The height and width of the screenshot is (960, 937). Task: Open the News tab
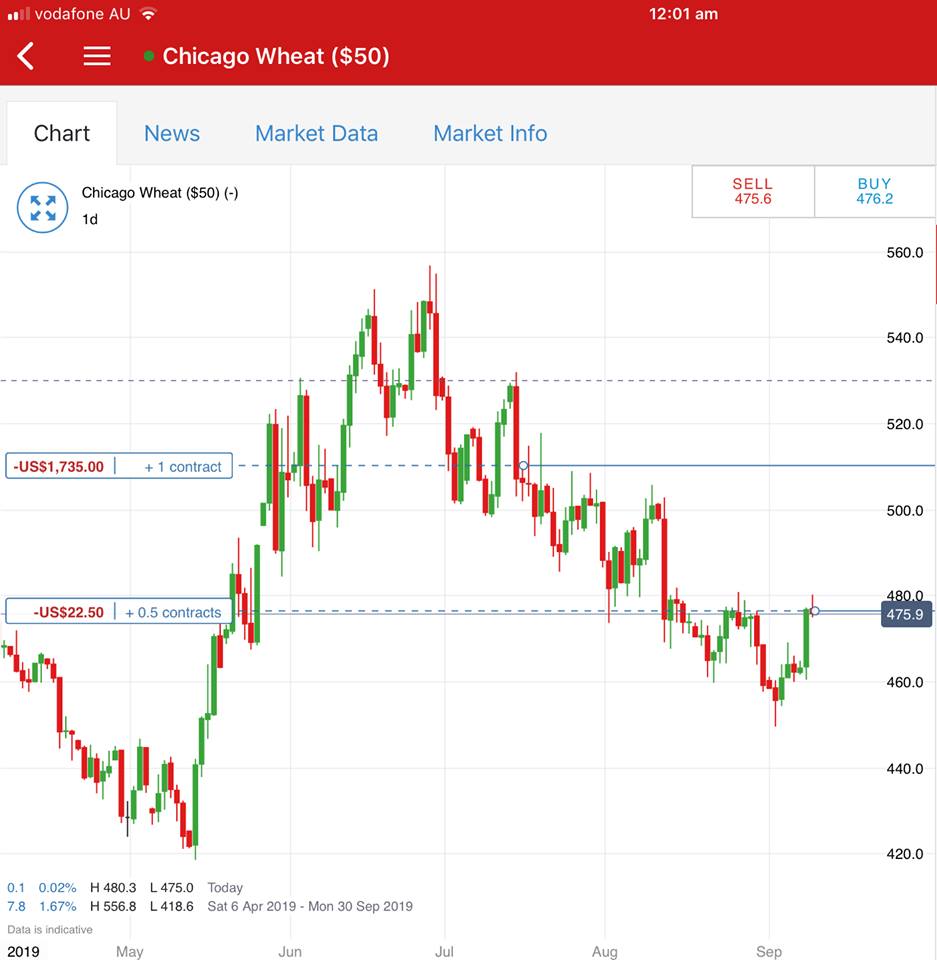click(171, 133)
